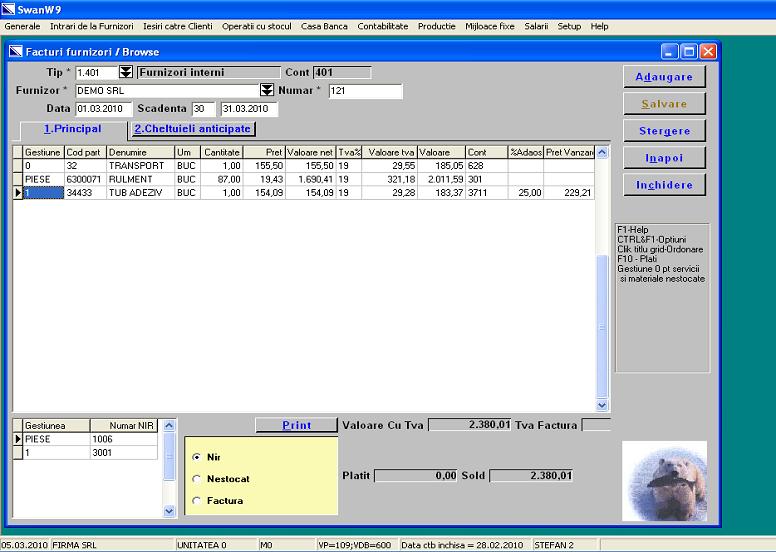
Task: Click the Facturi furnizori window icon
Action: [15, 51]
